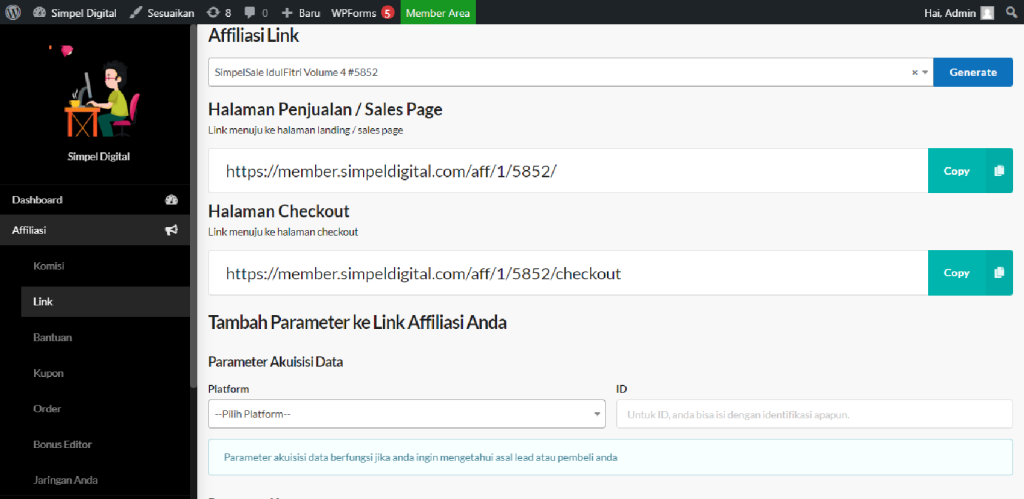Open the Hai, Admin account menu
The width and height of the screenshot is (1024, 499).
[x=959, y=12]
